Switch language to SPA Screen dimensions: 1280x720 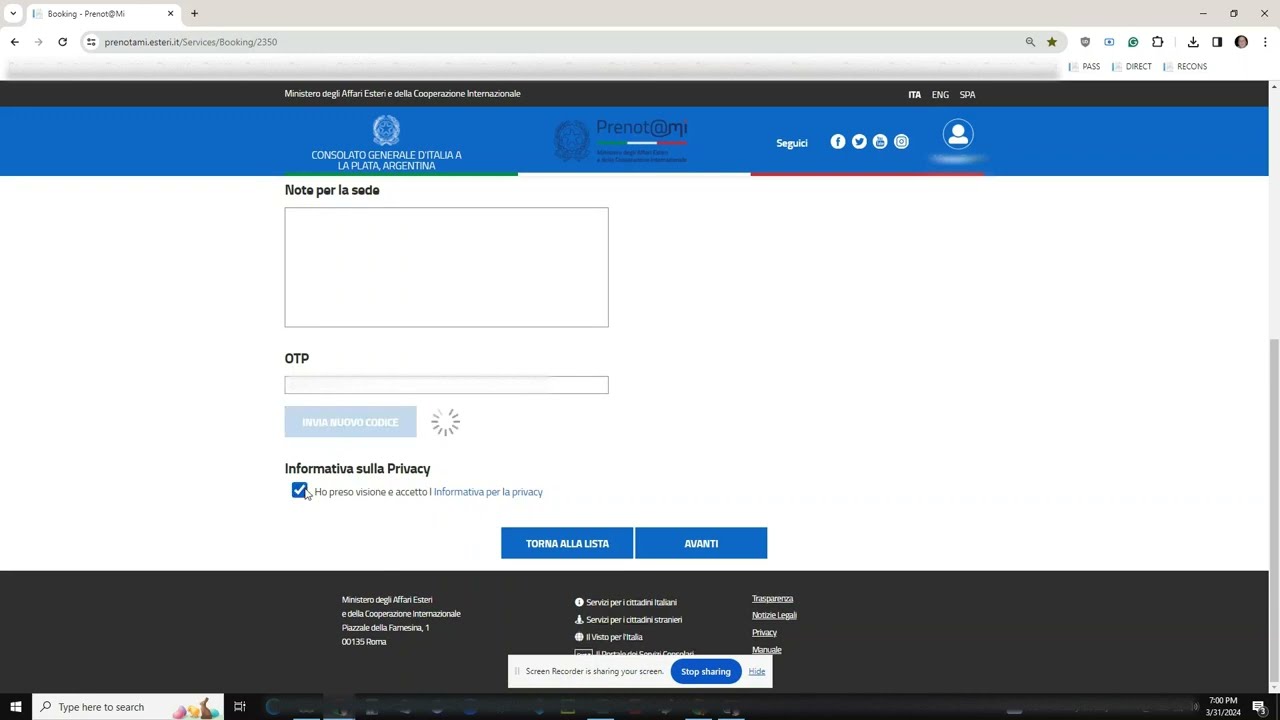pyautogui.click(x=967, y=95)
